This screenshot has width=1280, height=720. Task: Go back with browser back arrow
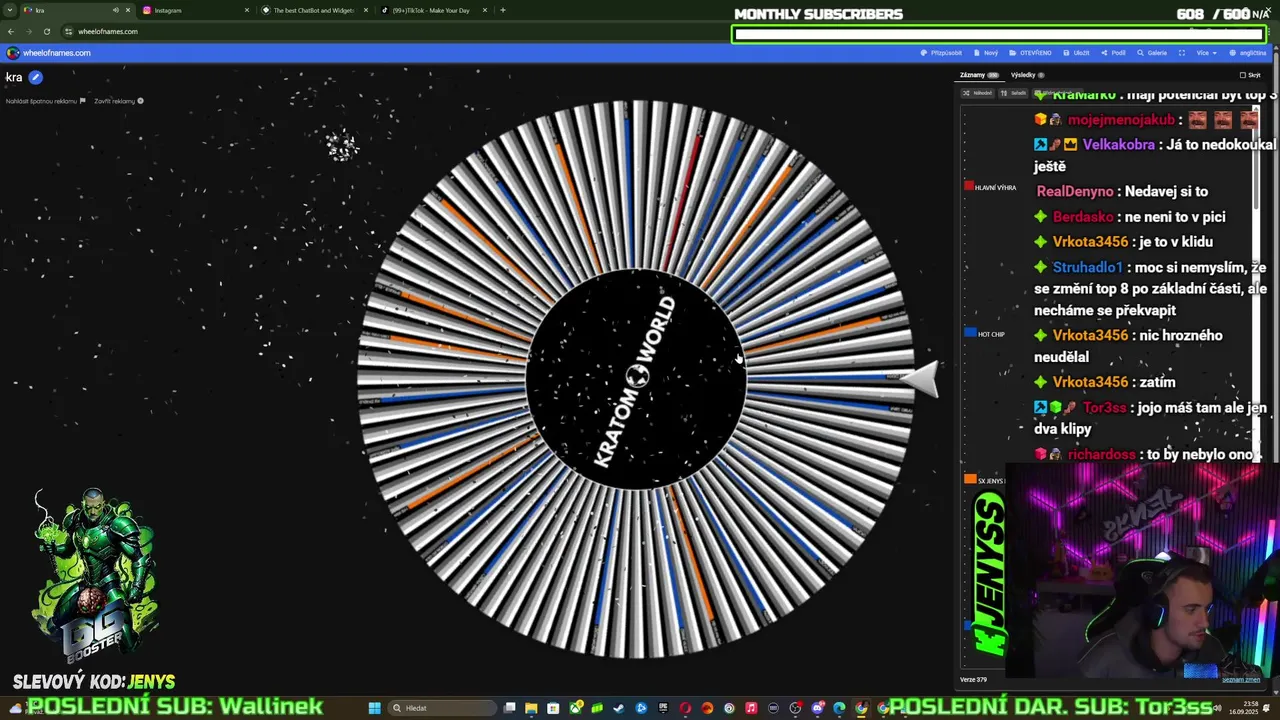[x=11, y=31]
